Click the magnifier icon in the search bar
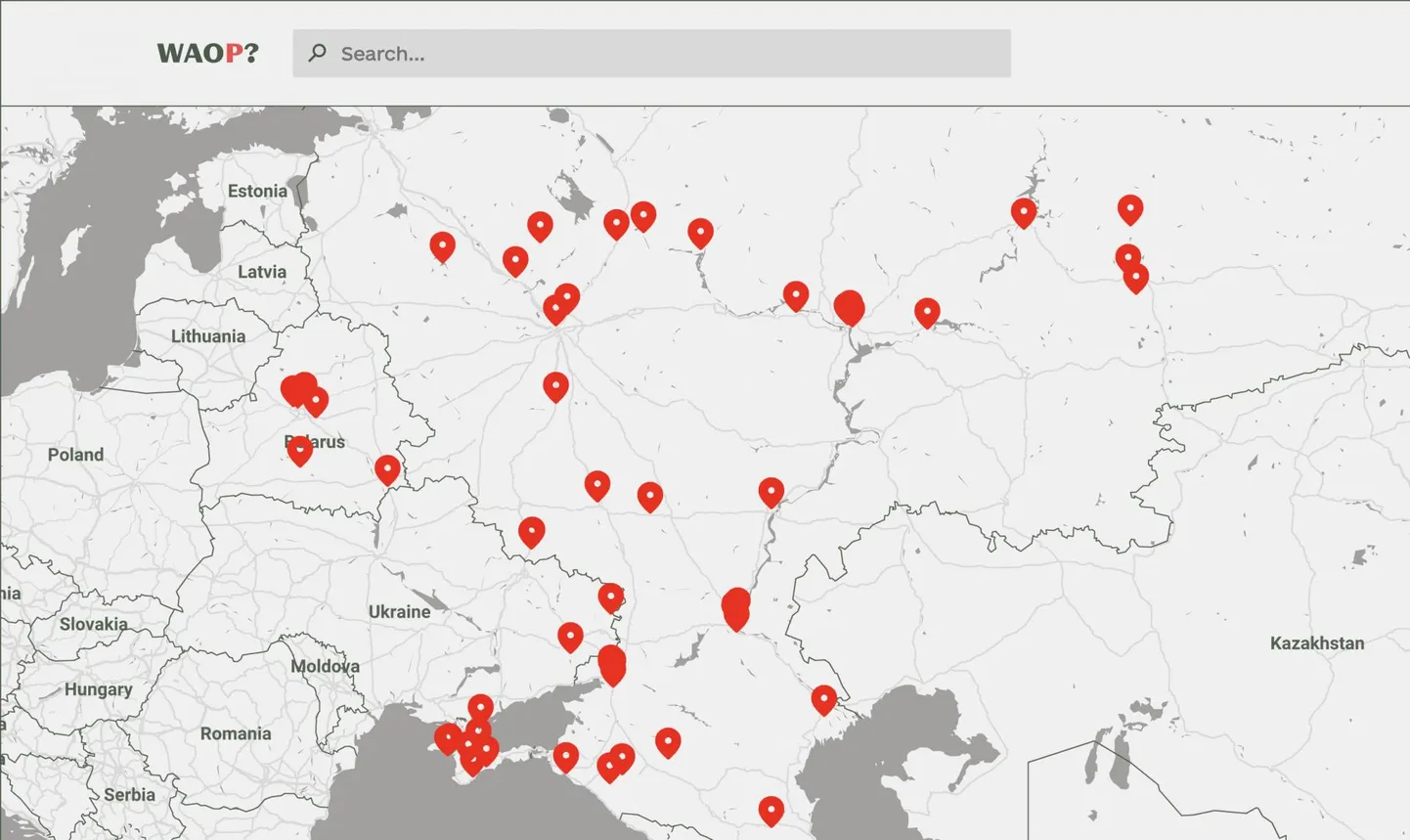This screenshot has width=1410, height=840. click(317, 53)
